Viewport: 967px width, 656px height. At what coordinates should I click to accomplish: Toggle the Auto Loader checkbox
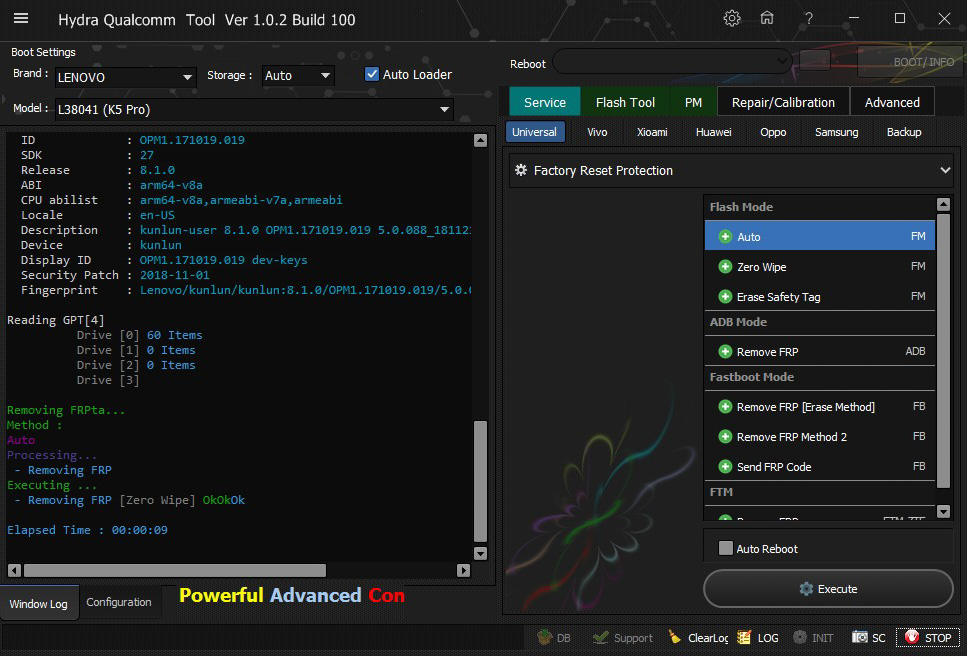click(372, 74)
